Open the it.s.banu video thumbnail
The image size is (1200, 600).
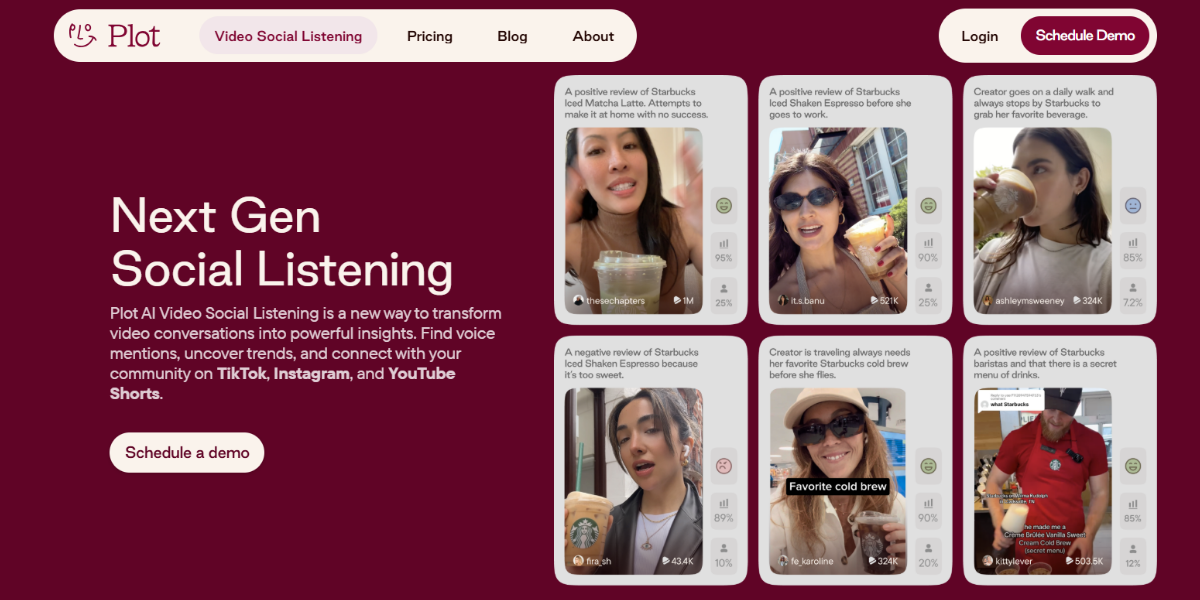pos(838,221)
